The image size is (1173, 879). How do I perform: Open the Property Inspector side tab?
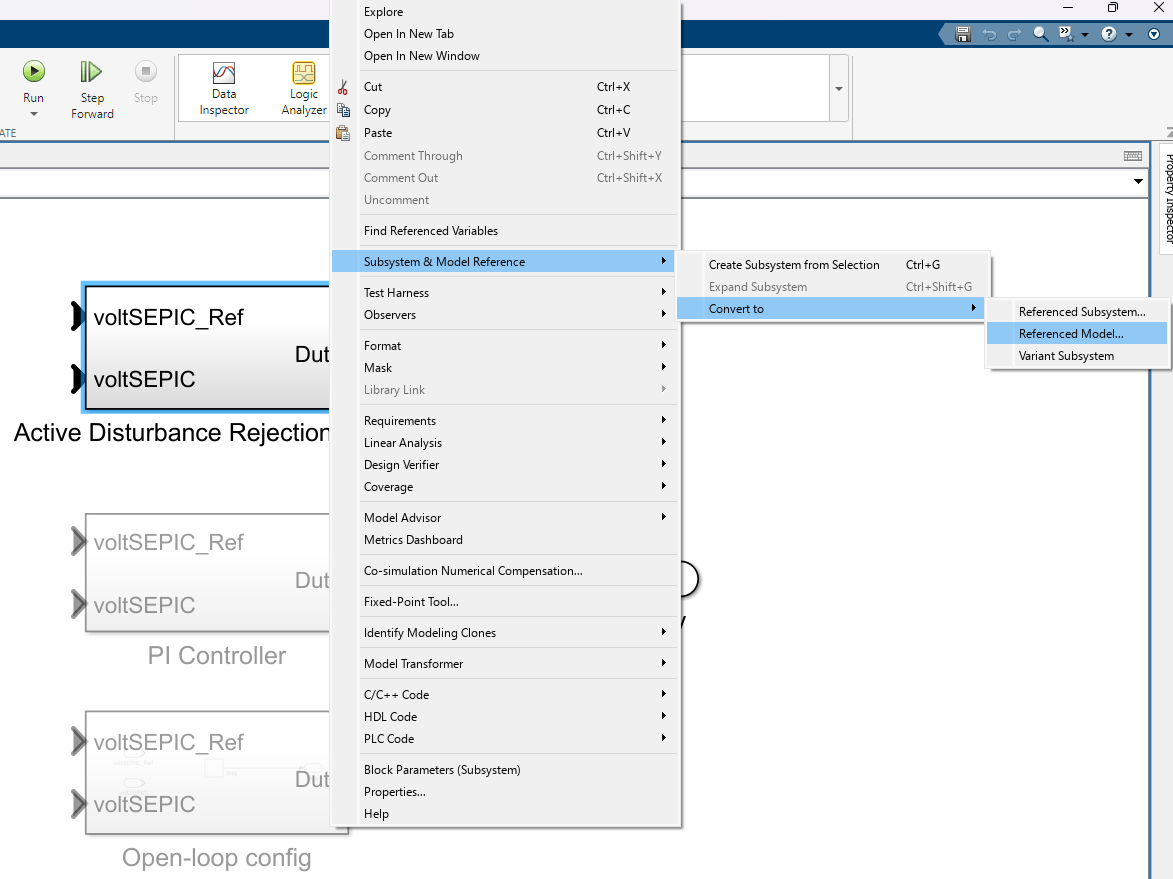coord(1165,200)
